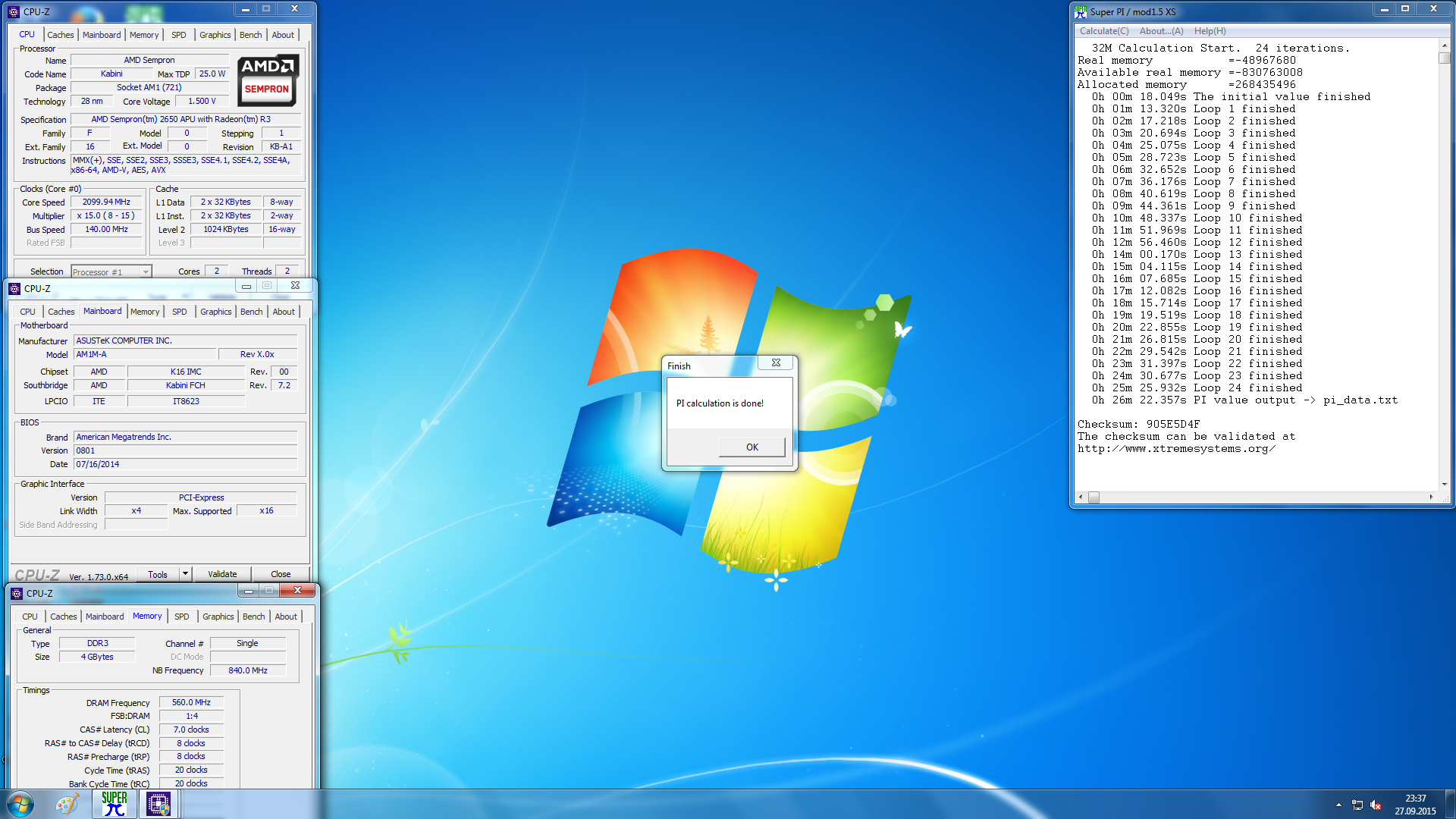Open the SPD tab in Mainboard CPU-Z window

point(179,312)
